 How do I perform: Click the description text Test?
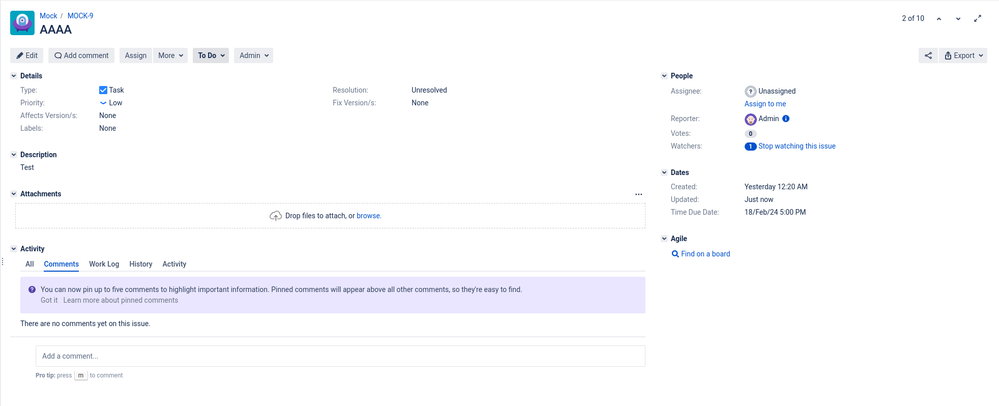tap(27, 168)
